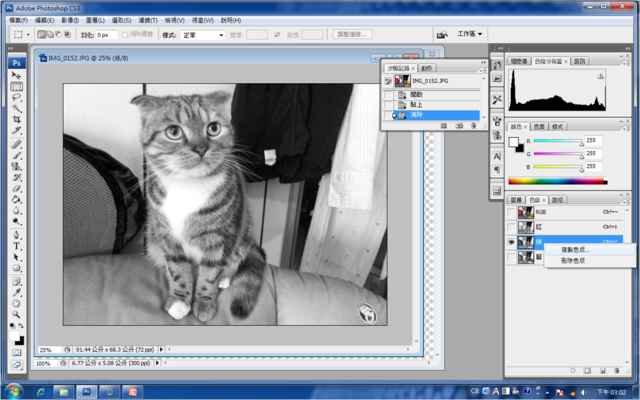640x400 pixels.
Task: Select the Magic Wand tool
Action: click(x=16, y=108)
